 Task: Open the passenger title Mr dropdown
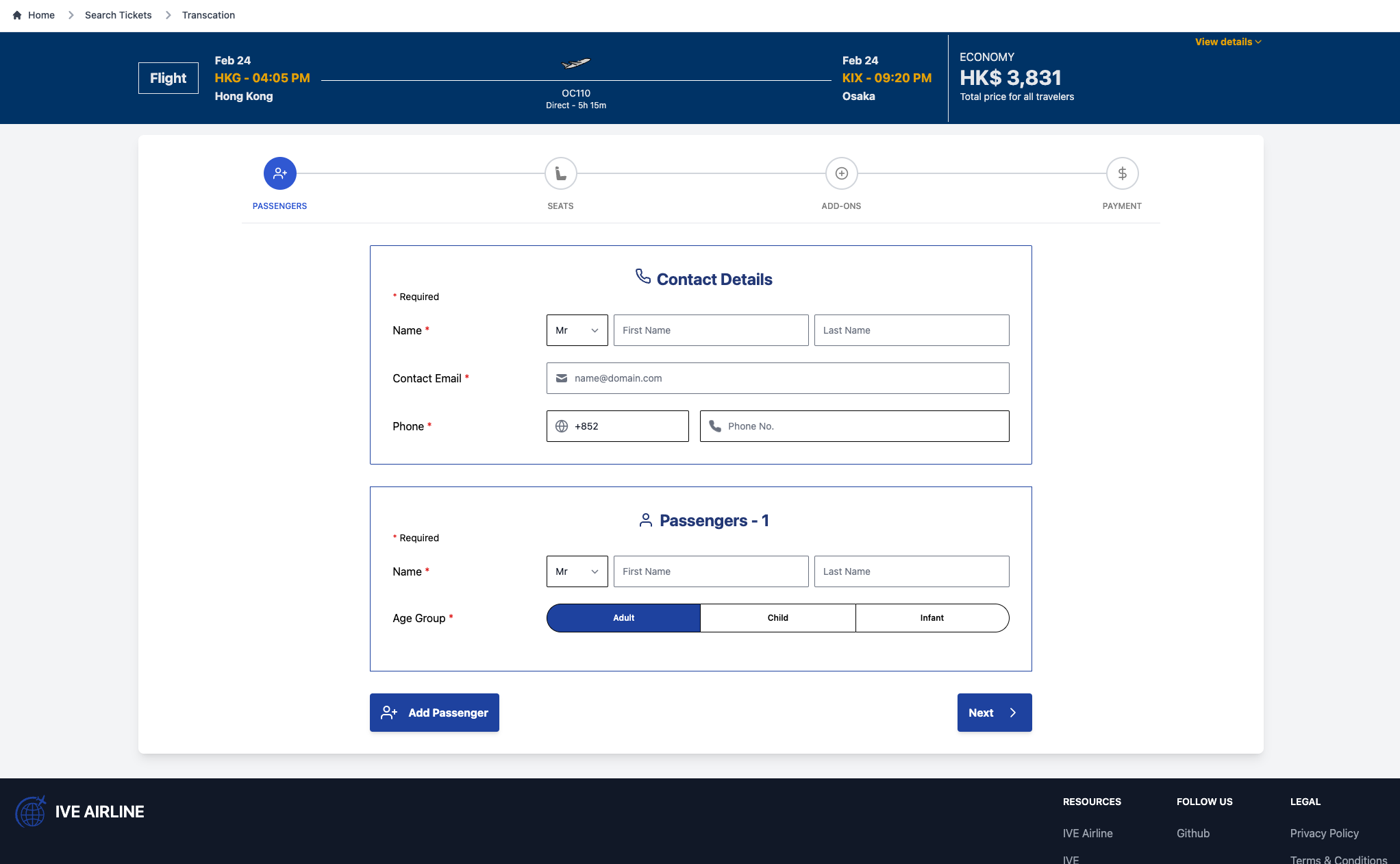[577, 571]
